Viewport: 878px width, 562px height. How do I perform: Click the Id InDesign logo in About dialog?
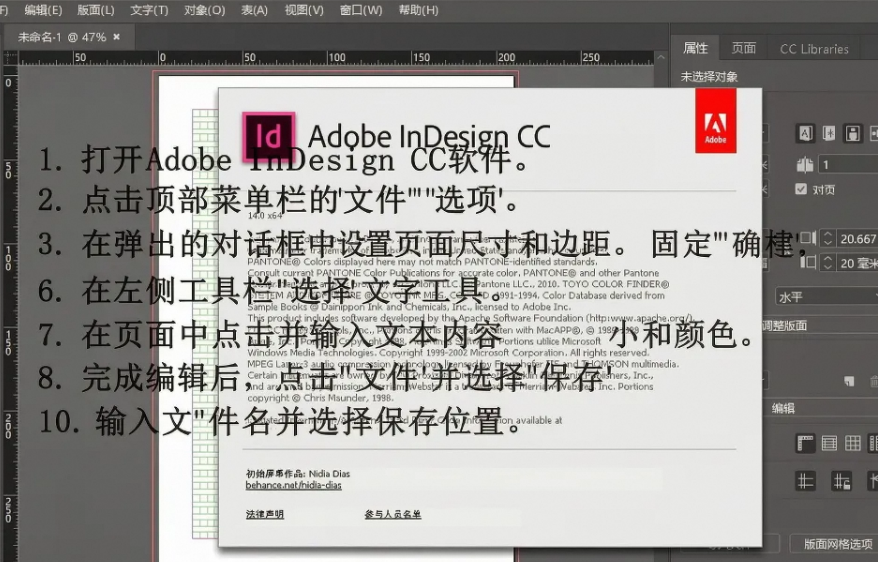coord(268,137)
